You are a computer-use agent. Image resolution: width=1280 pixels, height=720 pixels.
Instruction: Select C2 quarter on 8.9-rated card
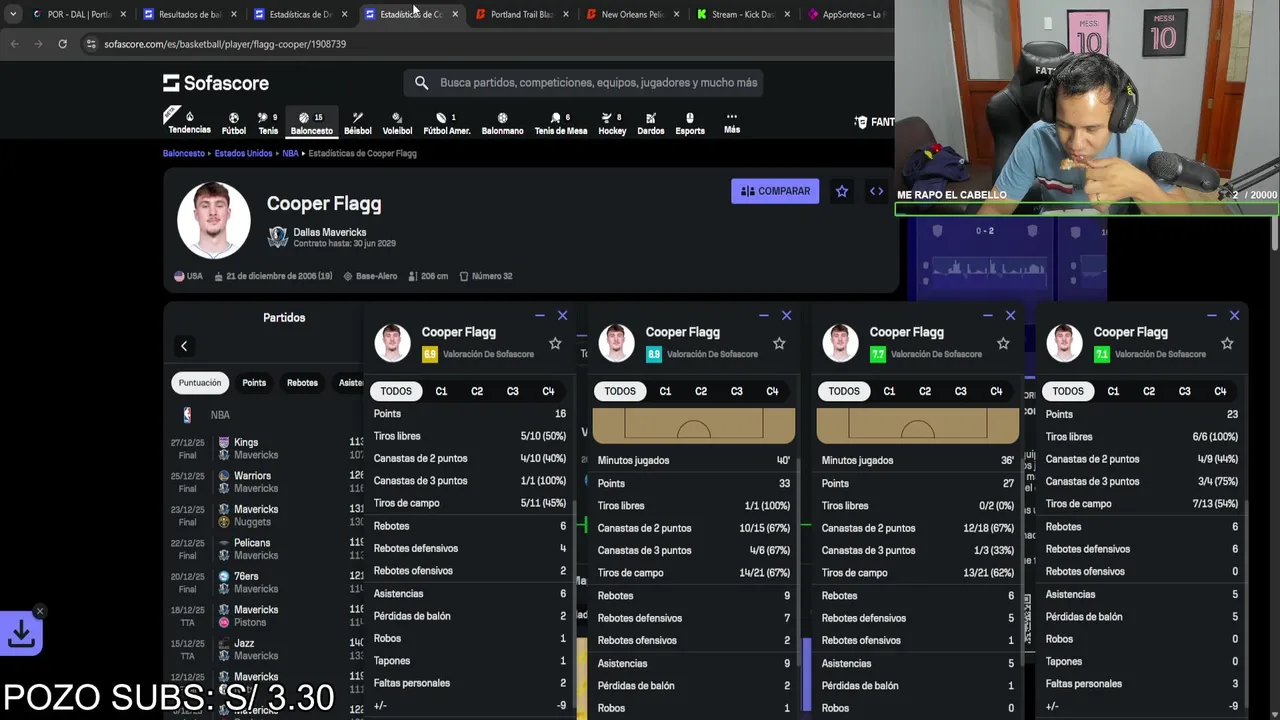coord(701,391)
